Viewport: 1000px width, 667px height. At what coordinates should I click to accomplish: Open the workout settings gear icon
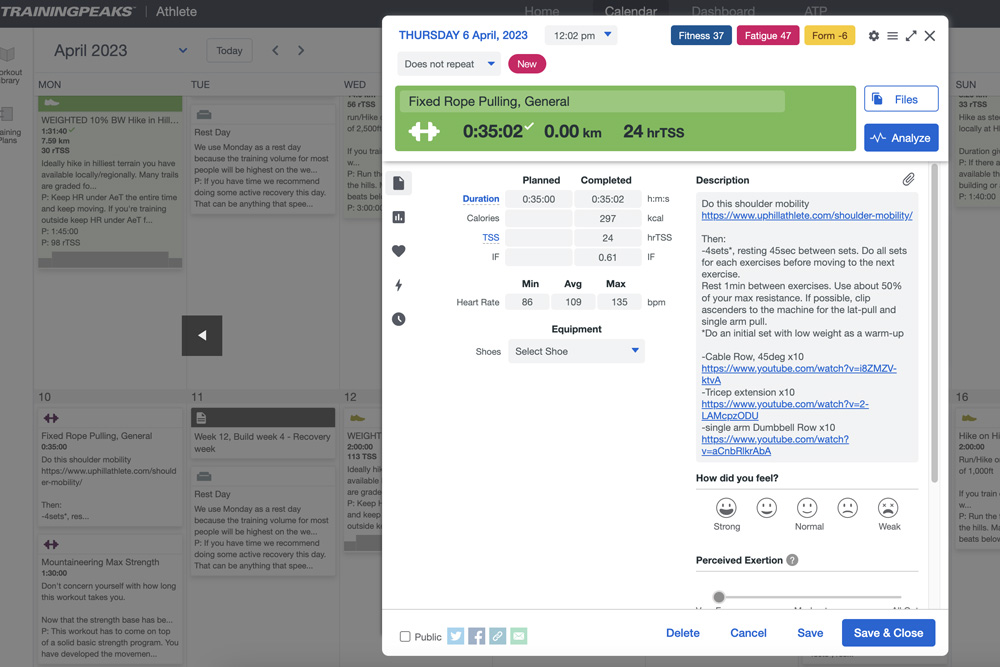874,36
